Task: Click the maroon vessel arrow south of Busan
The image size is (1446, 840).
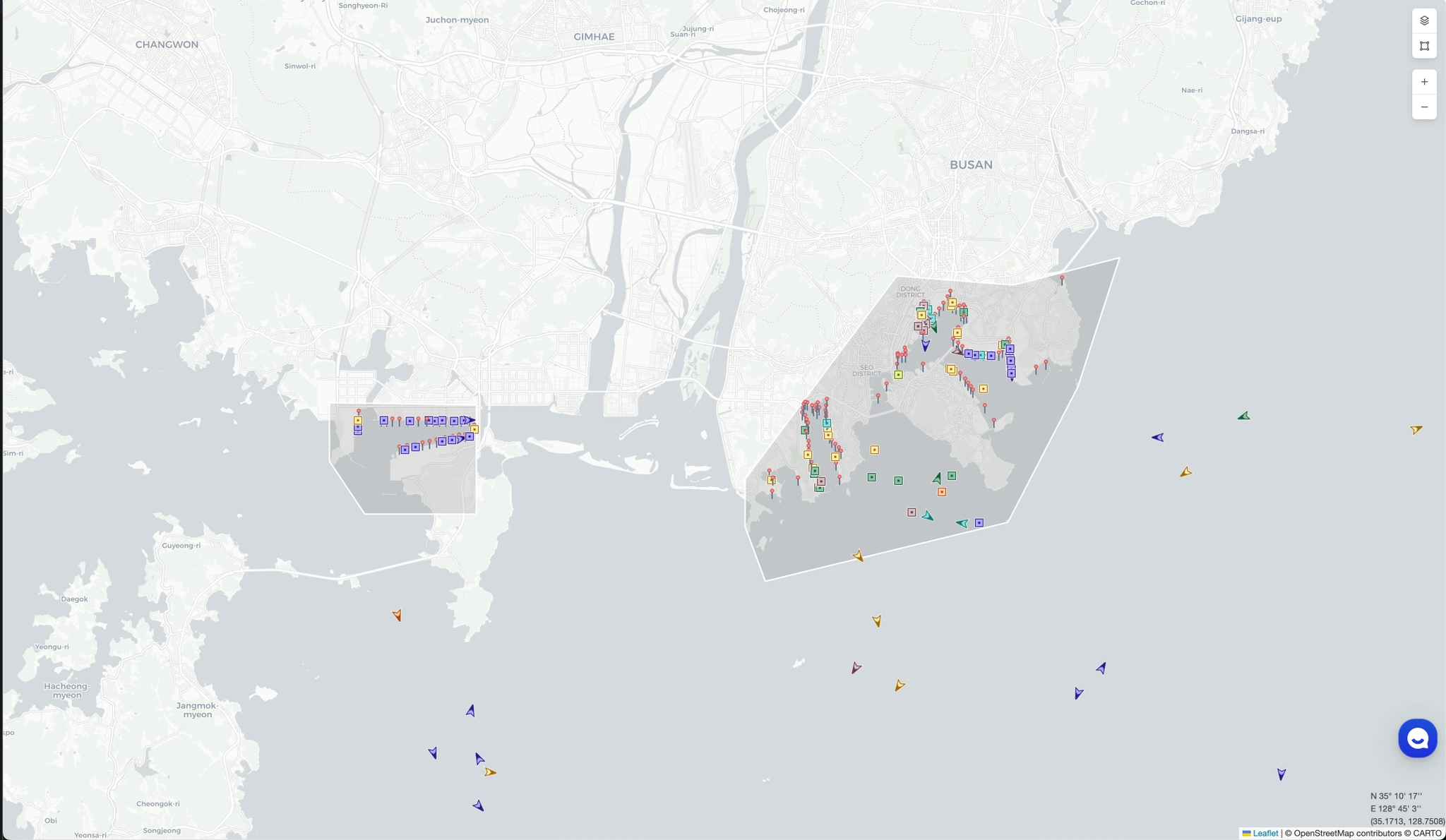Action: click(x=856, y=668)
